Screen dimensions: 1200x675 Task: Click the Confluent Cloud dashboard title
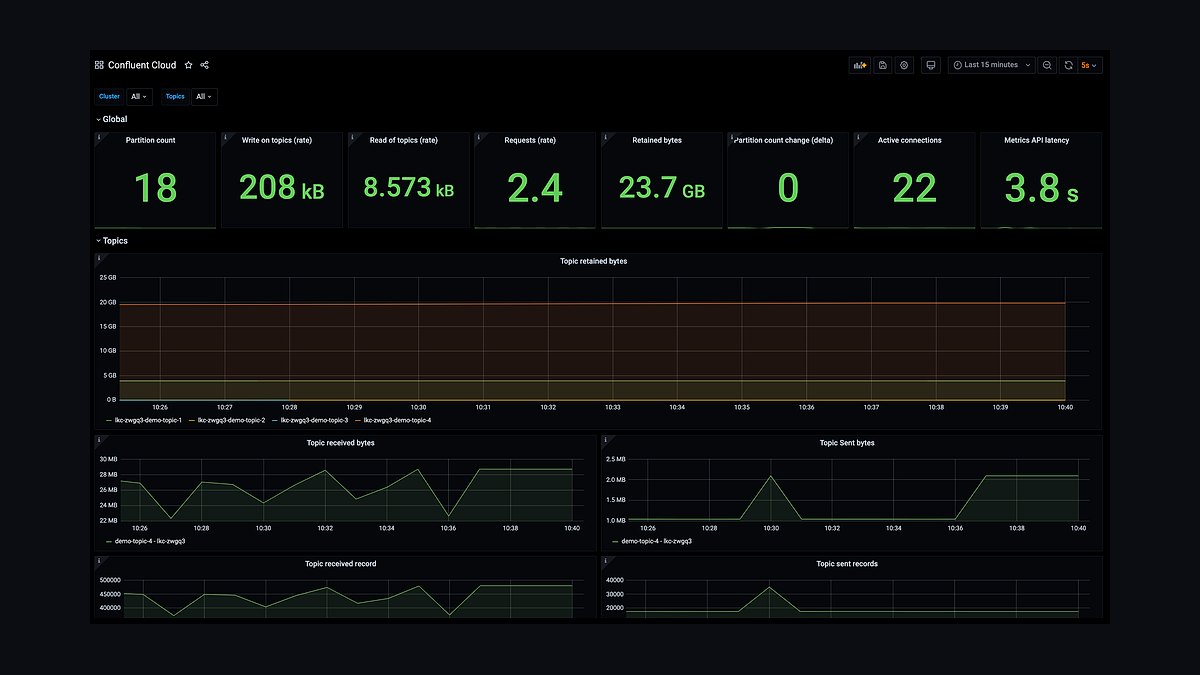click(142, 65)
